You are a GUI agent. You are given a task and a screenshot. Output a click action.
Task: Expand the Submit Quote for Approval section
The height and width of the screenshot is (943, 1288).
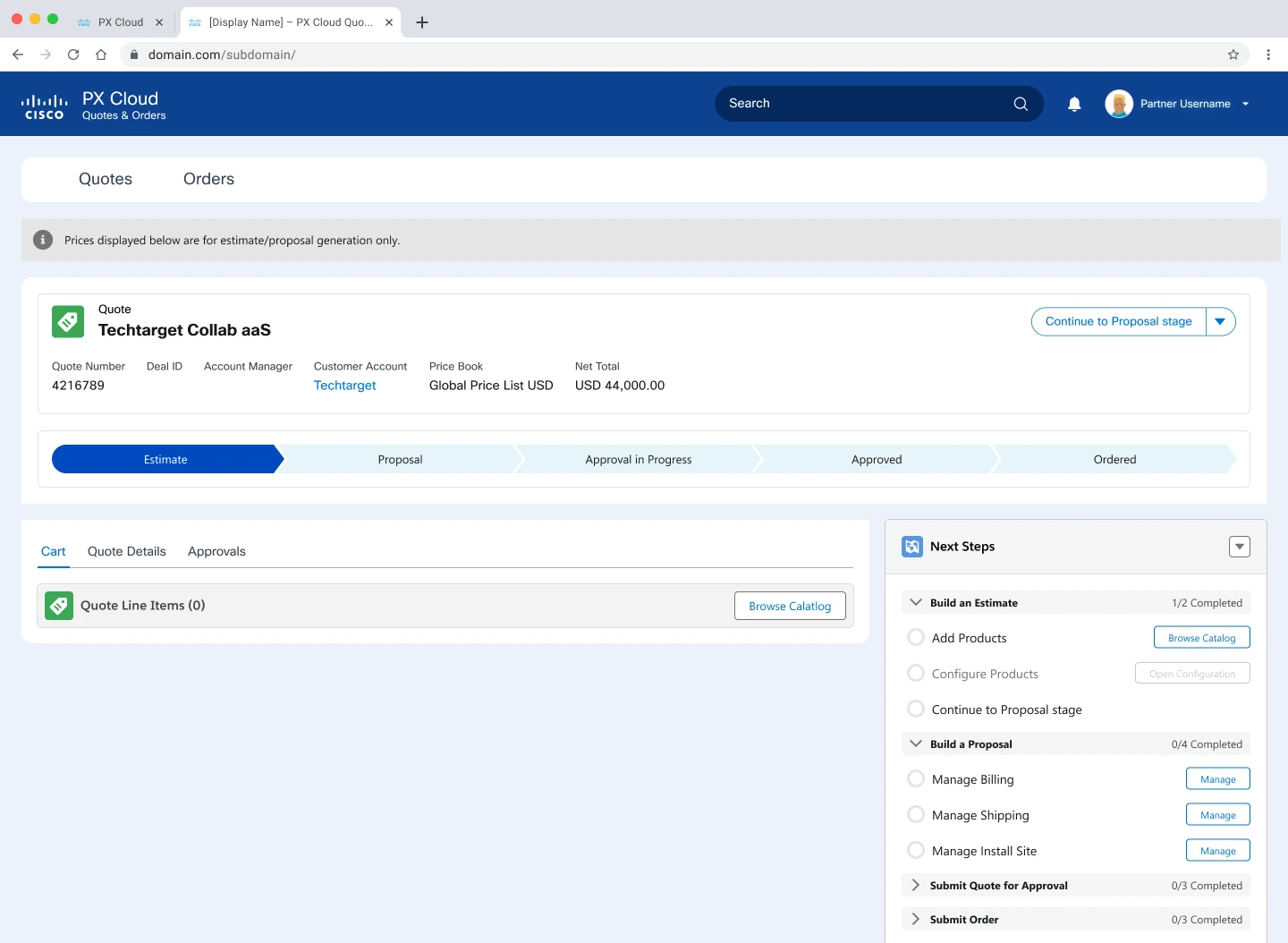(915, 885)
